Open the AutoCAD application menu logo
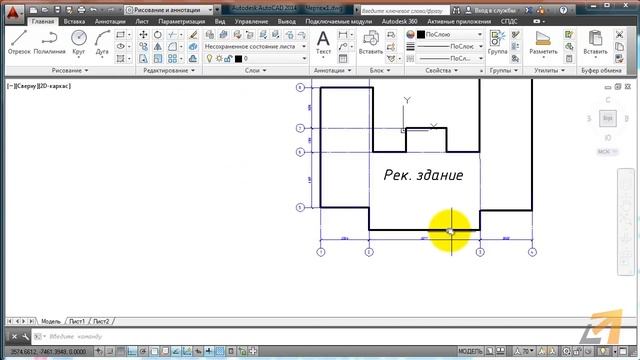This screenshot has height=360, width=640. (13, 13)
